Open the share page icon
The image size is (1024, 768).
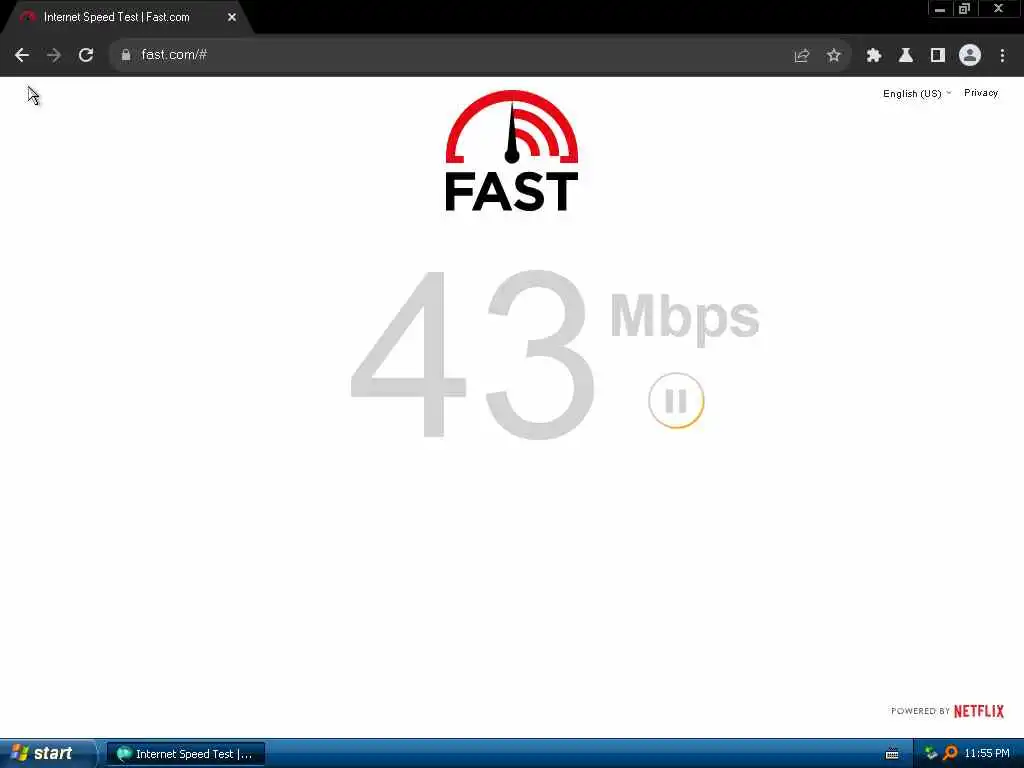coord(801,56)
